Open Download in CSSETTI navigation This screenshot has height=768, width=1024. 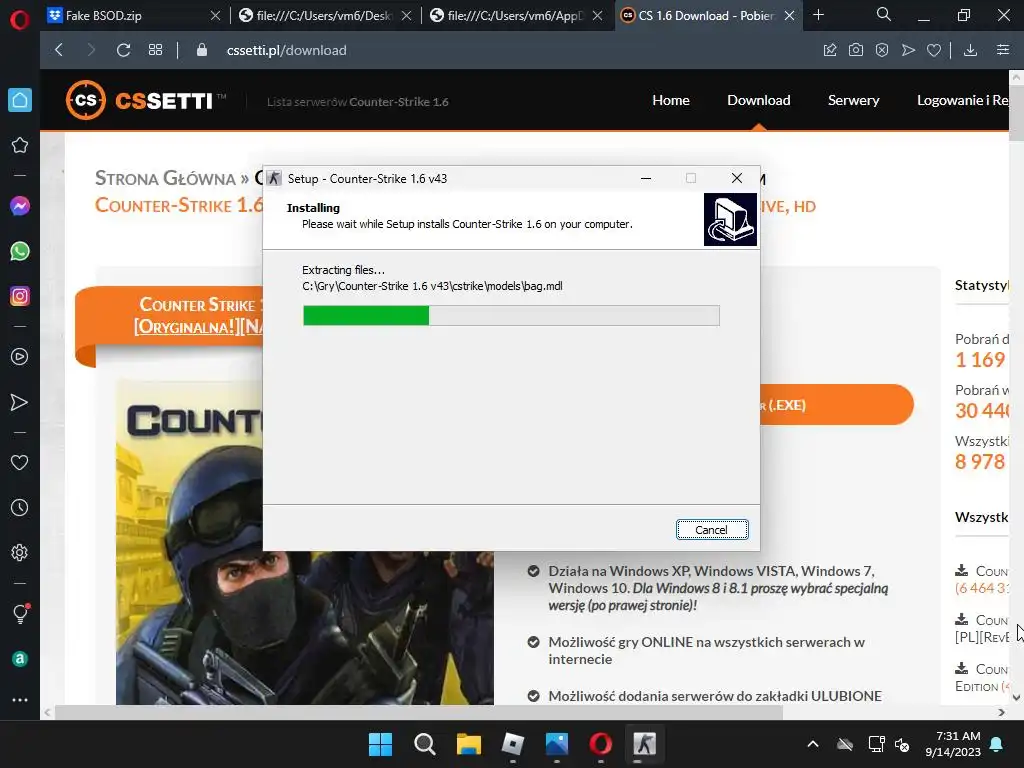[x=759, y=100]
